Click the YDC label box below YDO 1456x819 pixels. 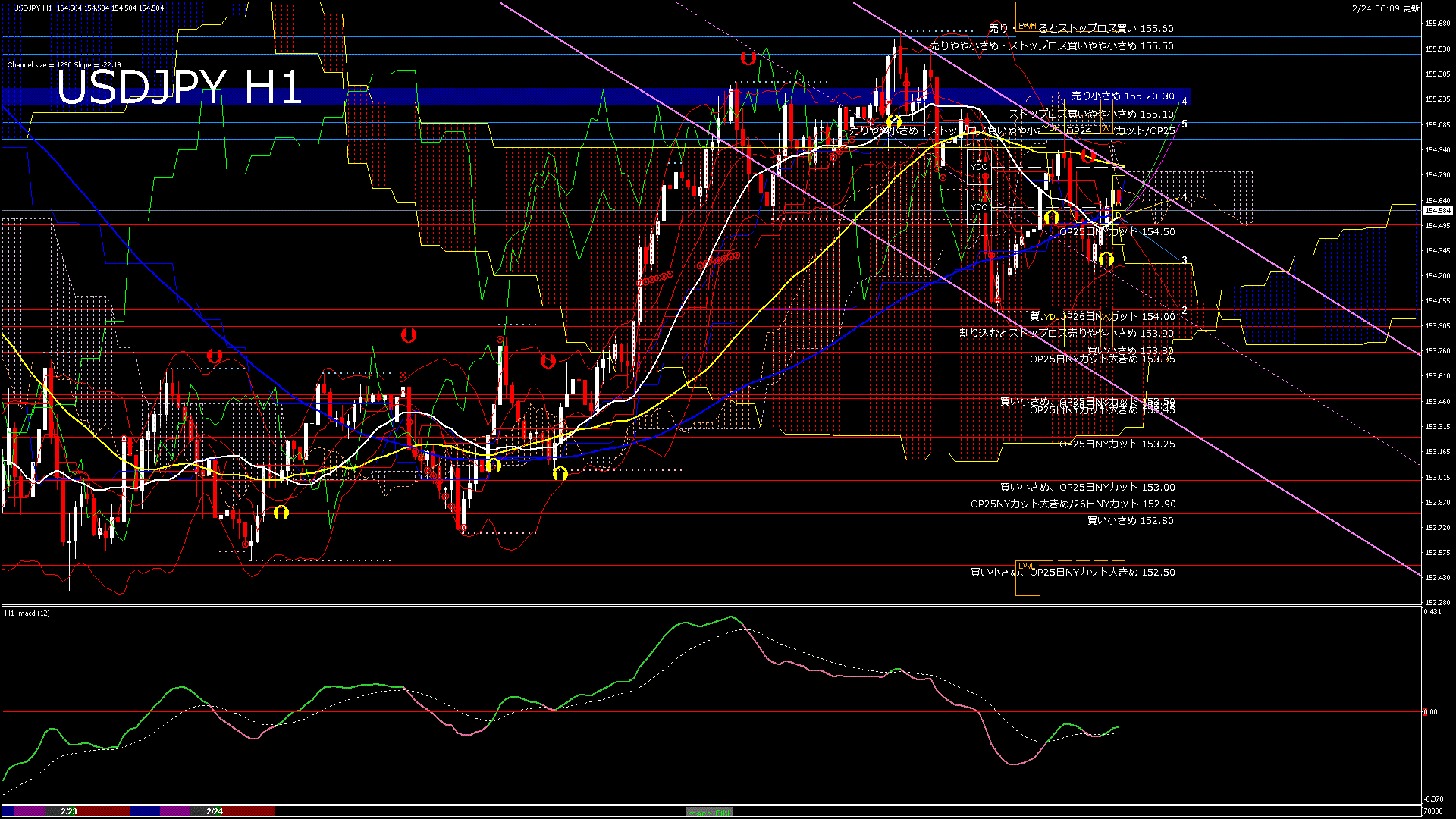979,207
